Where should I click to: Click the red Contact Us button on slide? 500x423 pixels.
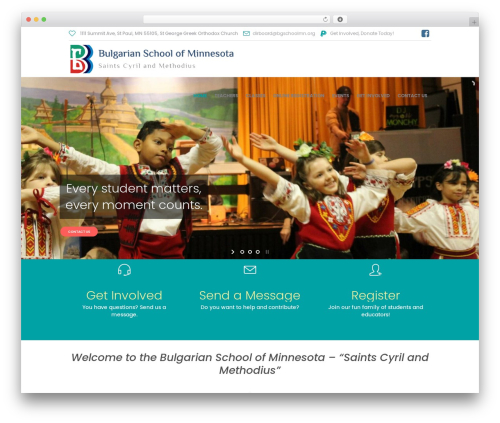[79, 232]
